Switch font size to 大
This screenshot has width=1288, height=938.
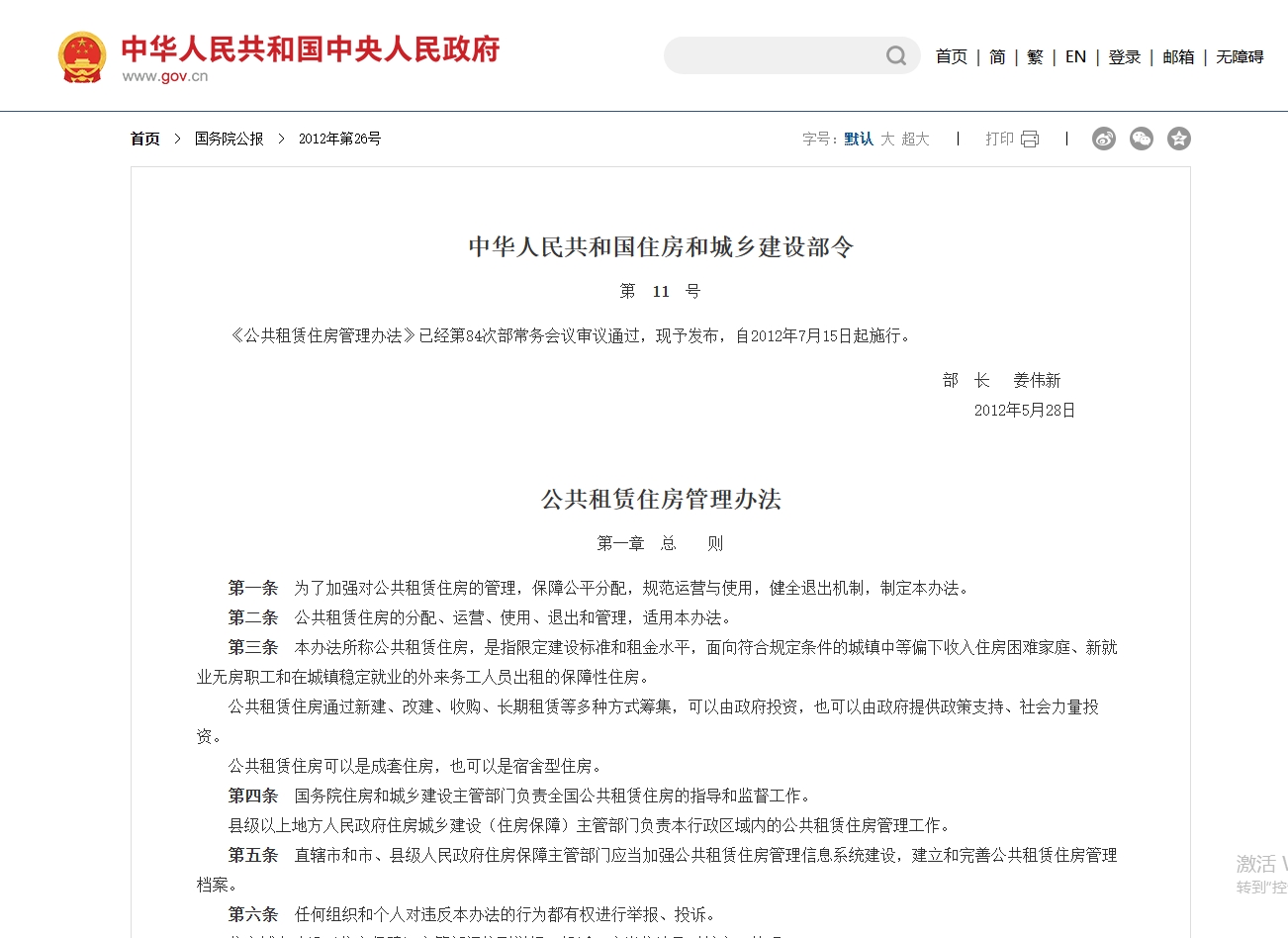[887, 140]
